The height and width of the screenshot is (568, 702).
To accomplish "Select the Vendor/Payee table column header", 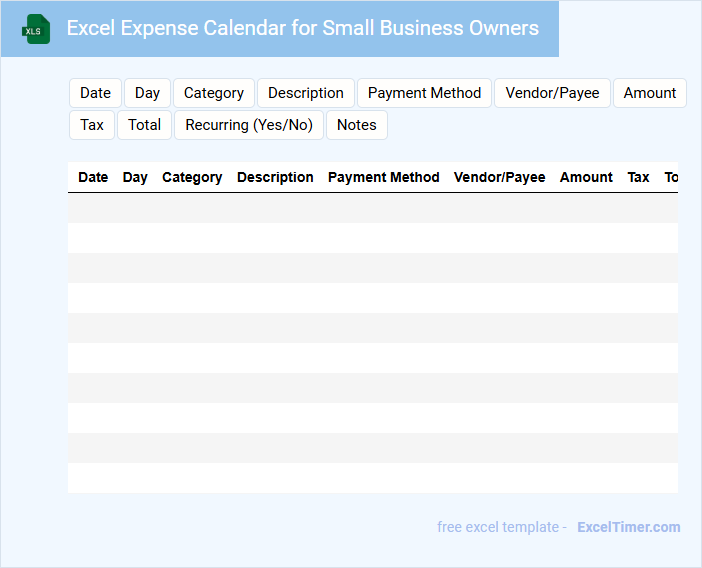I will click(499, 177).
